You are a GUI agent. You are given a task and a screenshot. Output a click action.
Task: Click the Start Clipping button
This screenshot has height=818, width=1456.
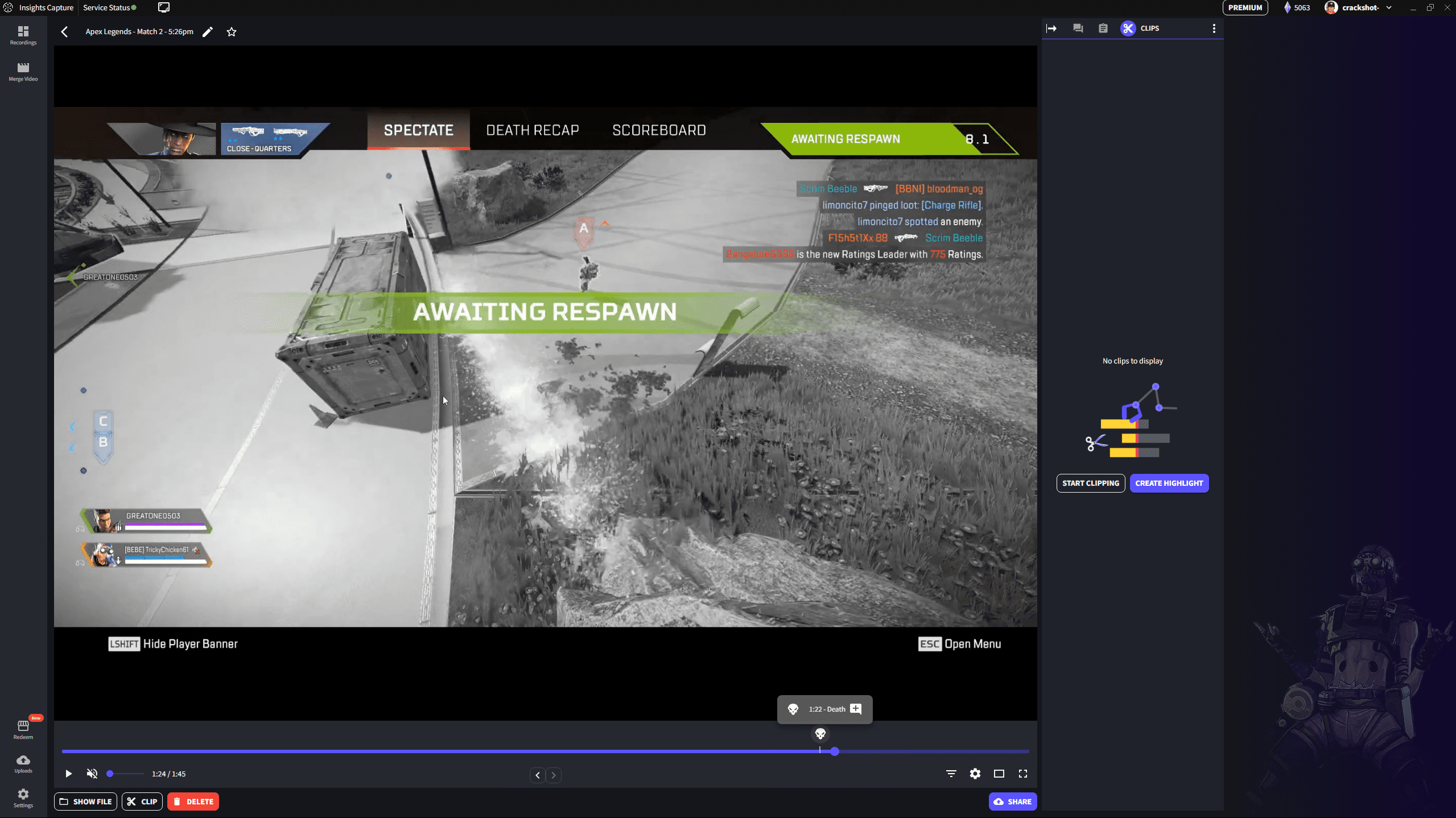1090,483
